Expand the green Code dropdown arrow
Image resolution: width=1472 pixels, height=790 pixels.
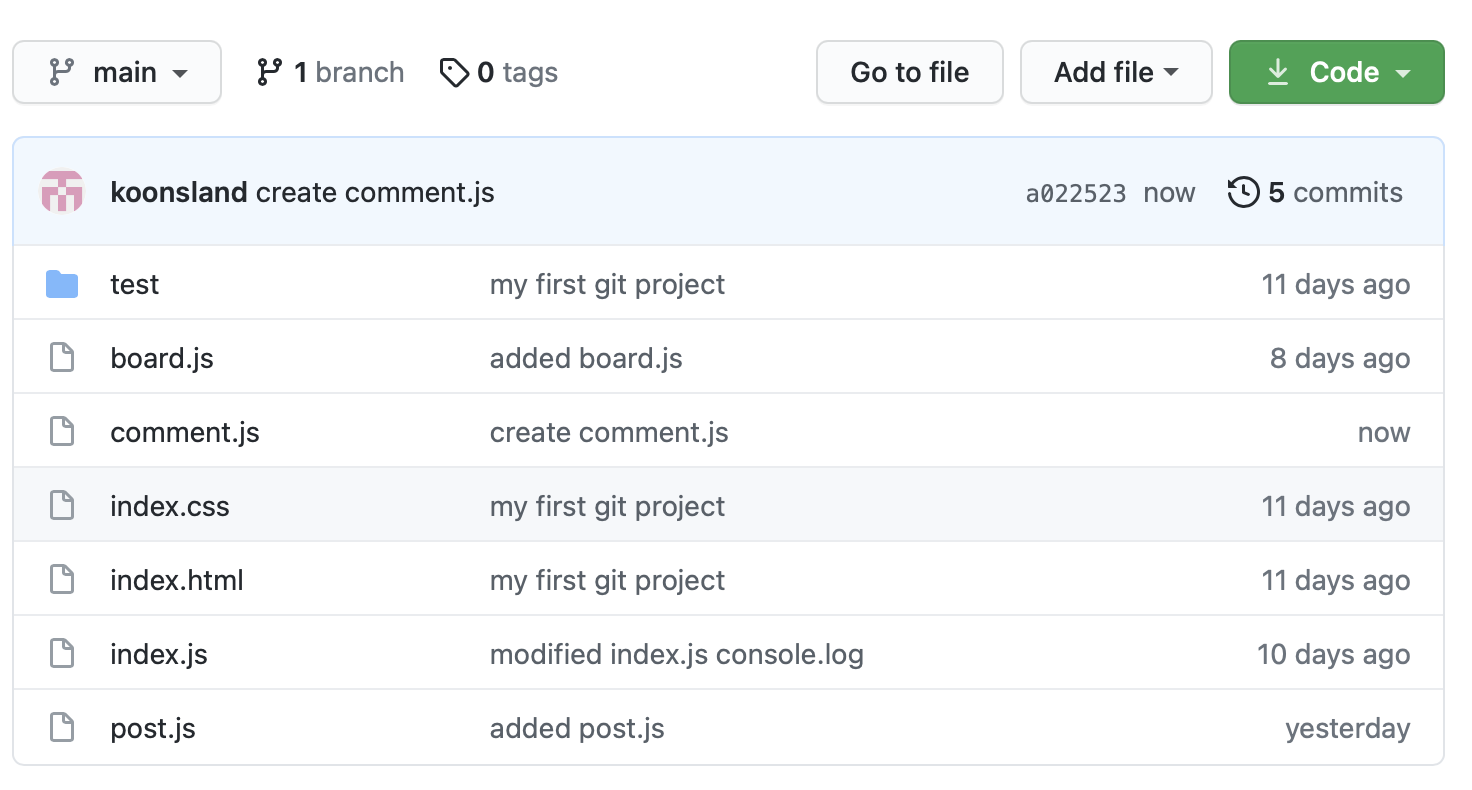point(1403,73)
